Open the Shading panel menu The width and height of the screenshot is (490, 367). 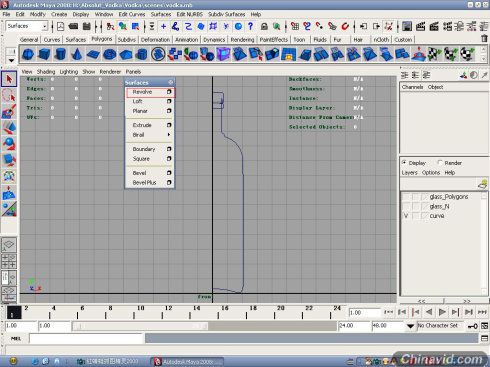click(x=46, y=72)
